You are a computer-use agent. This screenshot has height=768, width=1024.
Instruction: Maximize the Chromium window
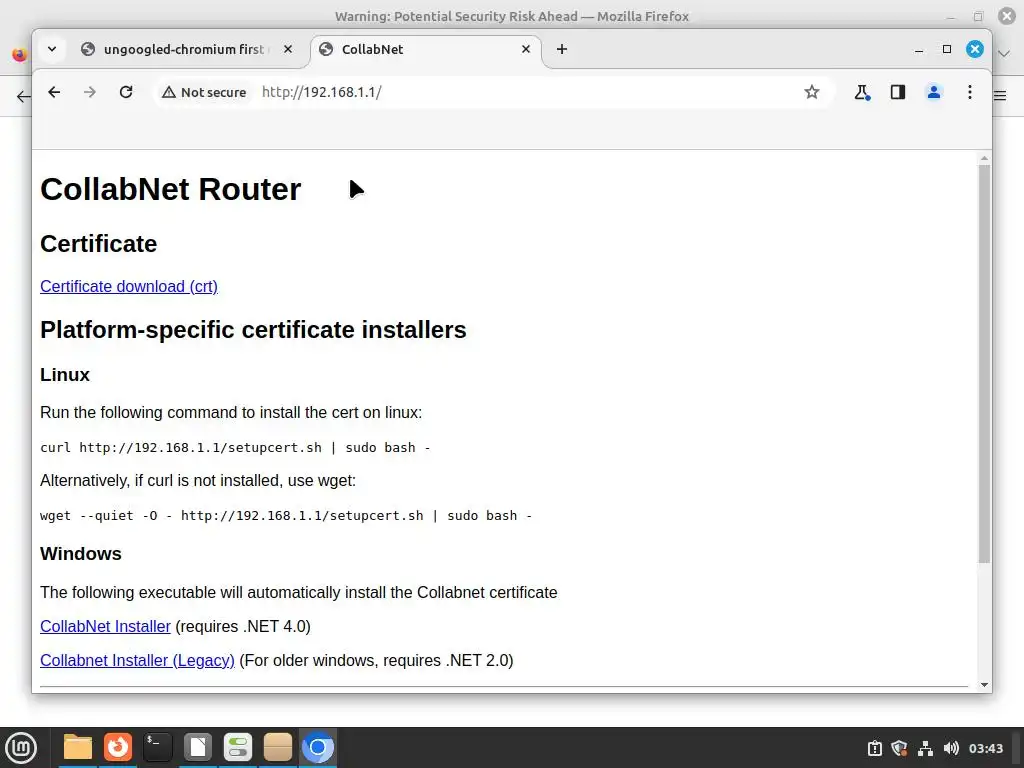click(947, 49)
